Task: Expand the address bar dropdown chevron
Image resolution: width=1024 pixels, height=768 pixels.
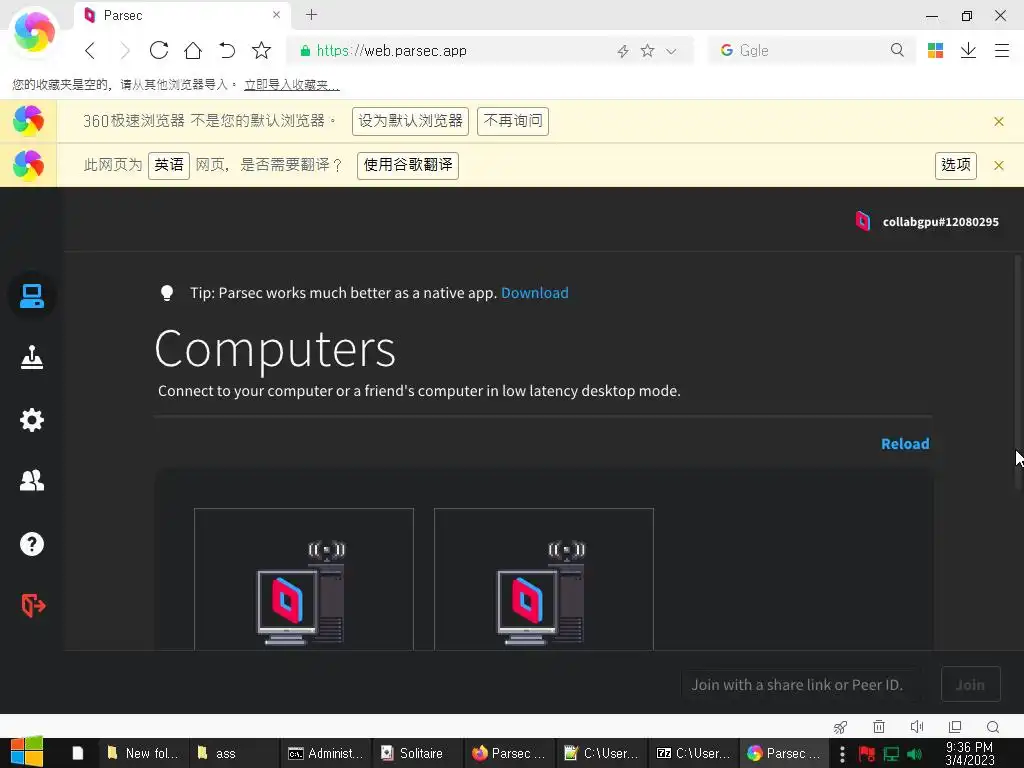Action: (x=671, y=51)
